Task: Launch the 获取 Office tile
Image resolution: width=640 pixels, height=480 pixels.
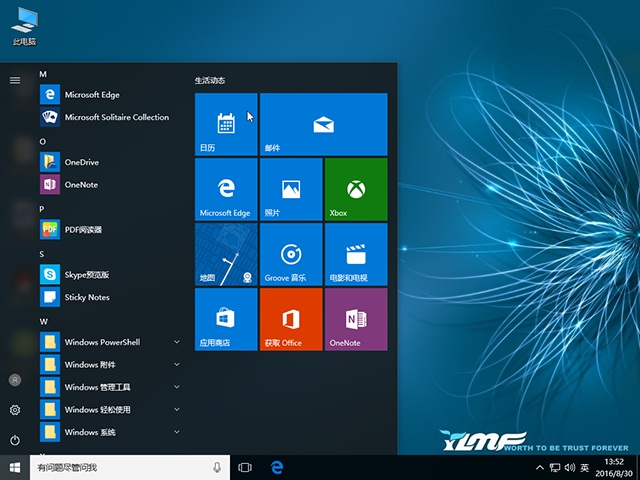Action: [290, 319]
